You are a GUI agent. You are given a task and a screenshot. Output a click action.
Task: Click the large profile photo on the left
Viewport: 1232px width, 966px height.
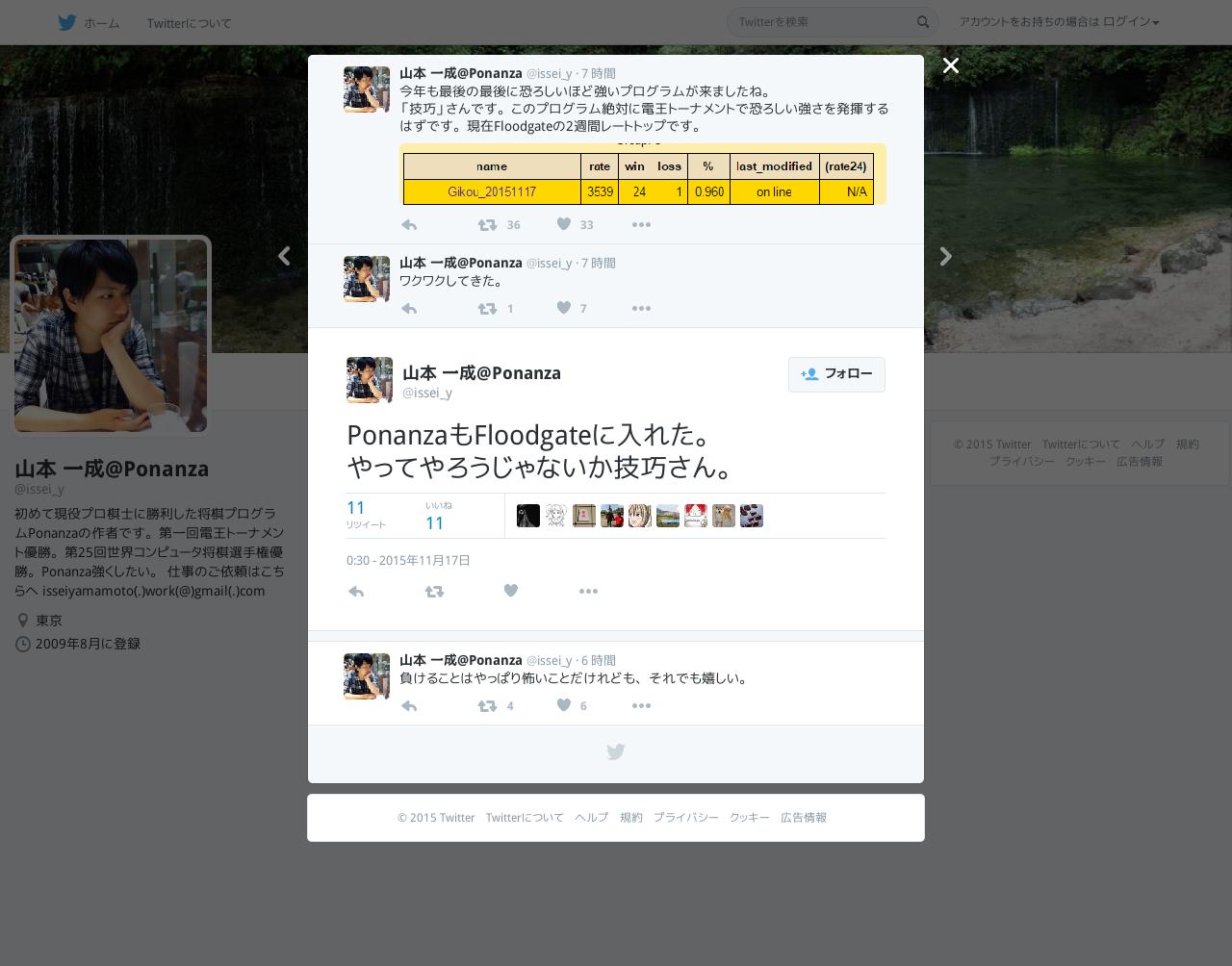(111, 336)
